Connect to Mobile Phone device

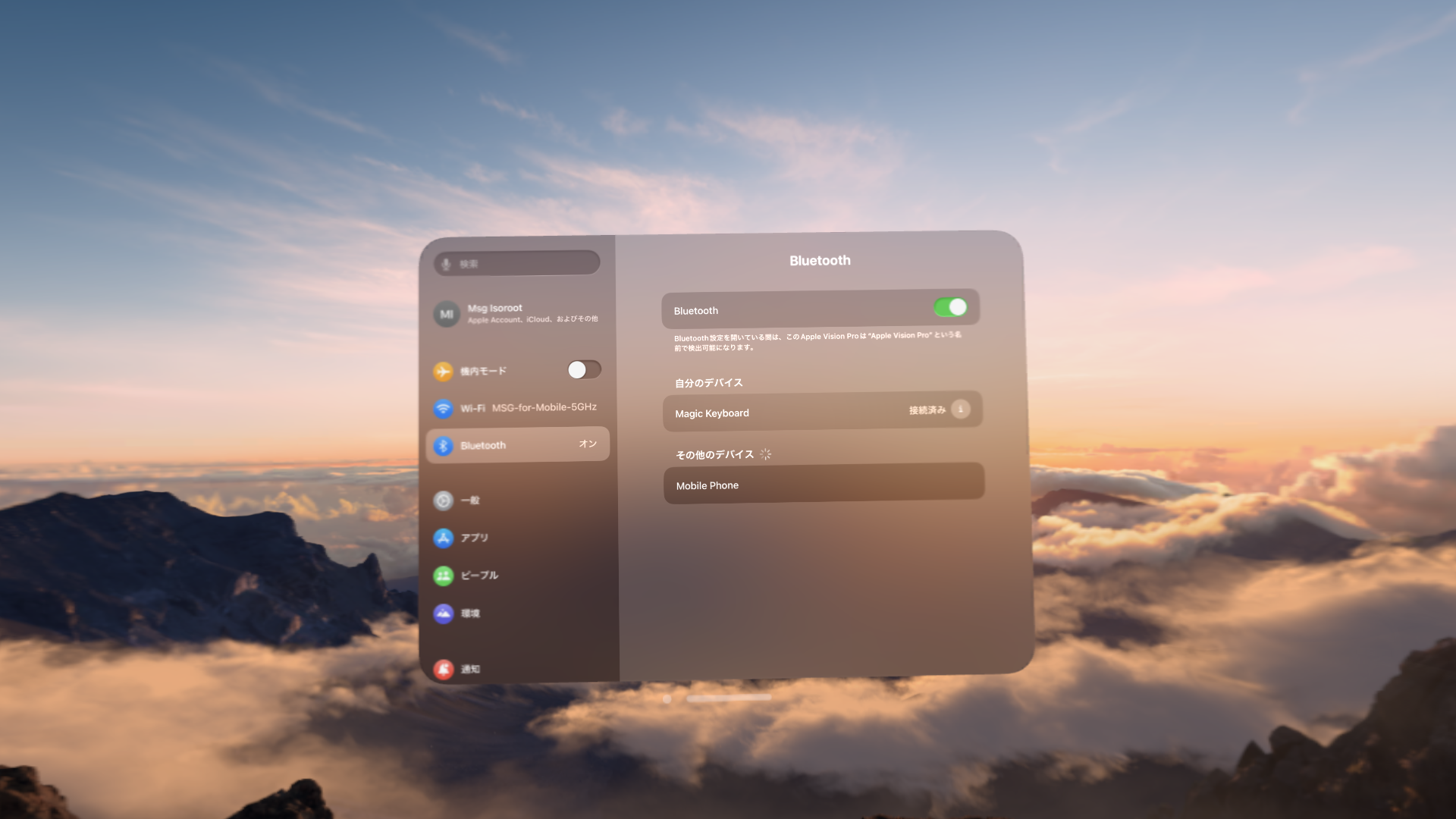(824, 484)
